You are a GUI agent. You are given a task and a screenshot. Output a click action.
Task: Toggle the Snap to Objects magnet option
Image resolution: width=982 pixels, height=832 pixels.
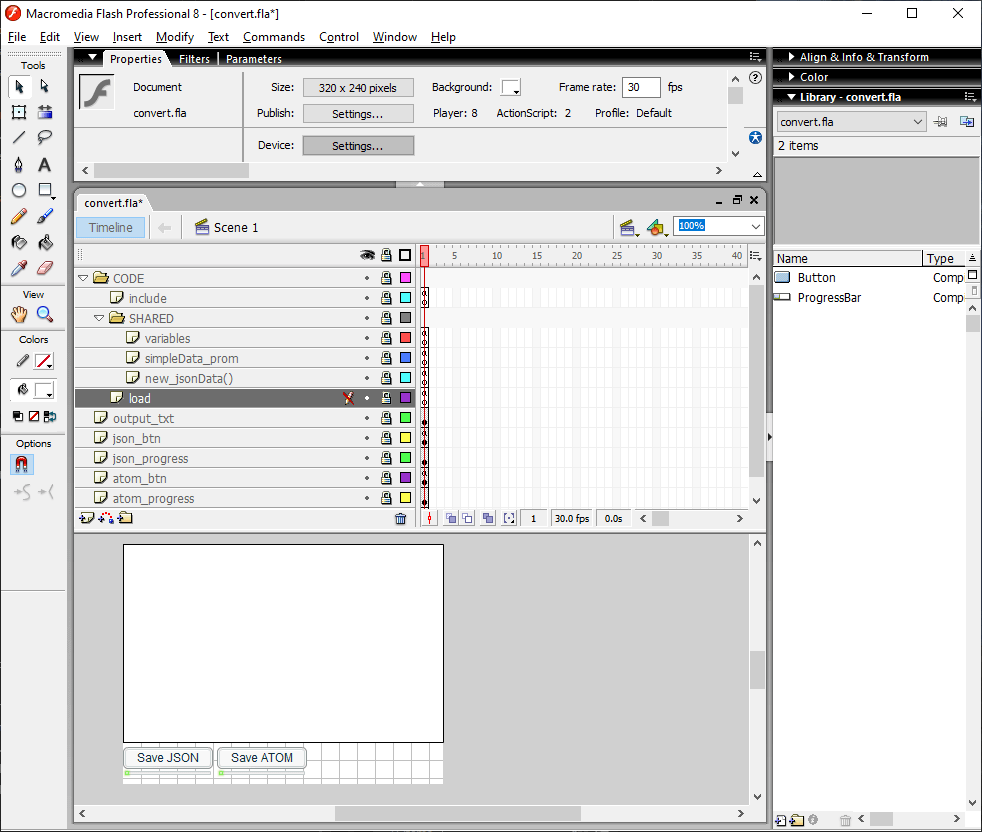point(20,464)
